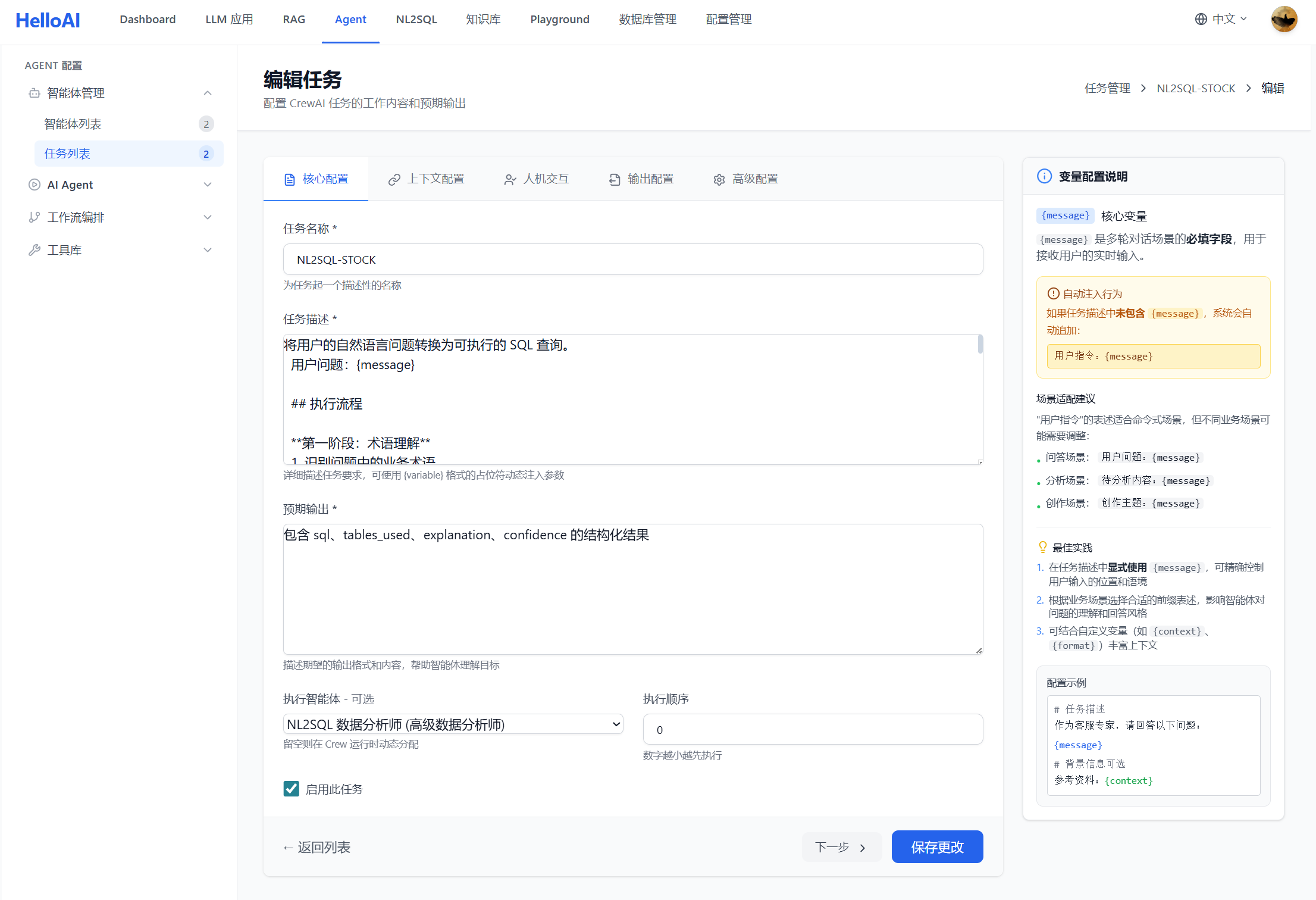The height and width of the screenshot is (900, 1316).
Task: Click the 保存更改 button
Action: pos(937,846)
